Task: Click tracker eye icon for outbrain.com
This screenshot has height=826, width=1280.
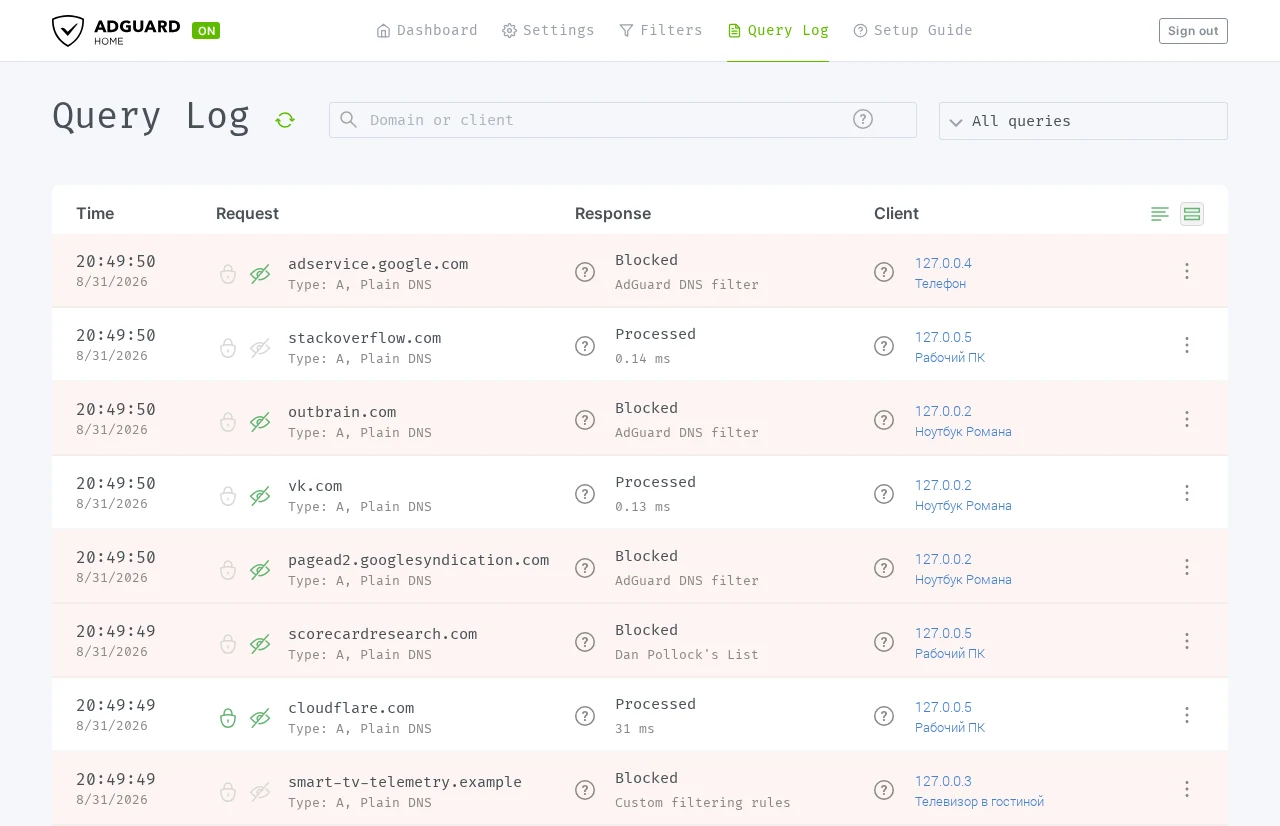Action: click(x=260, y=421)
